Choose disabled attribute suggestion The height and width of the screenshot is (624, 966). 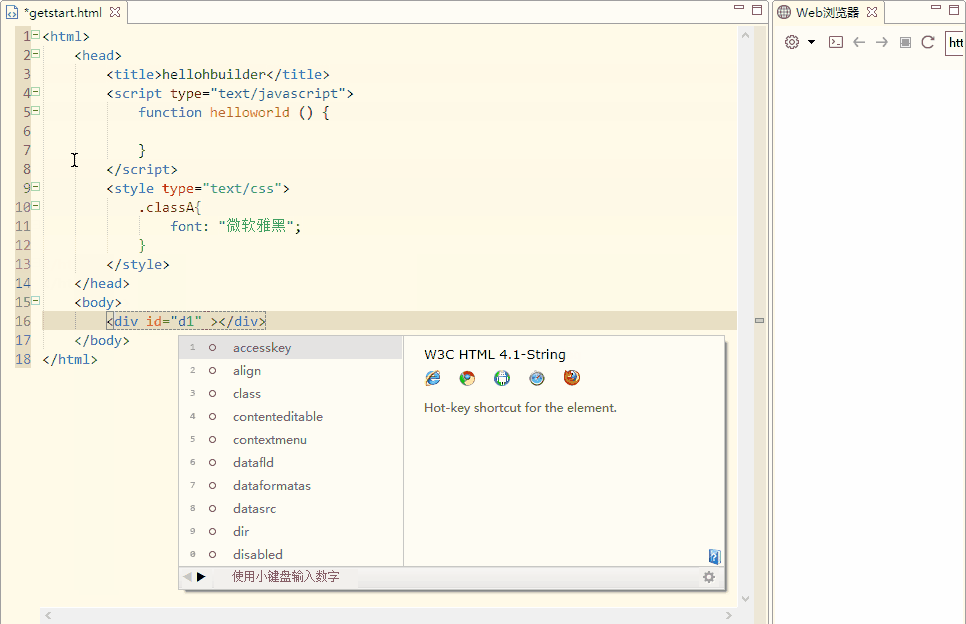[291, 554]
